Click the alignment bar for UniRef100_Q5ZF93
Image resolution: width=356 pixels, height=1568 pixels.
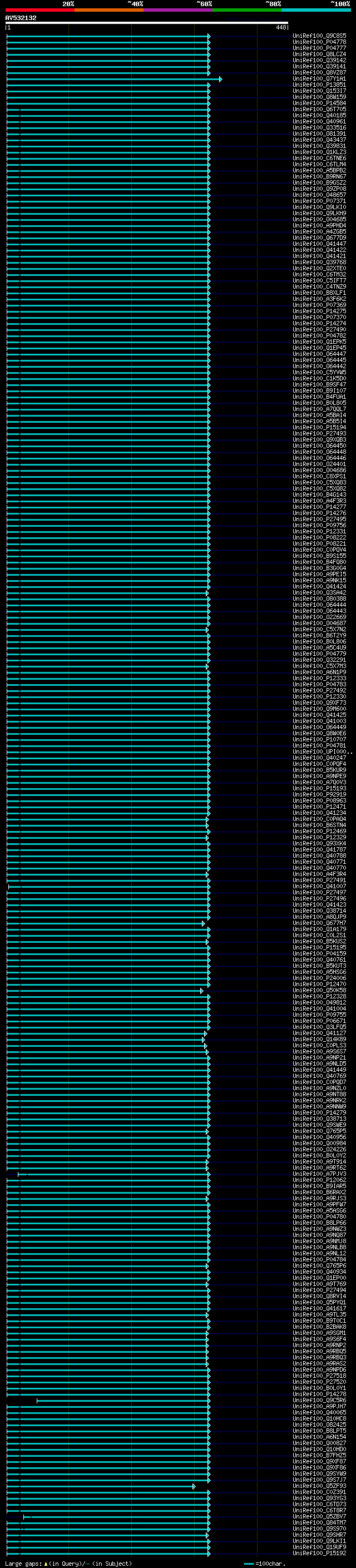(x=101, y=1486)
